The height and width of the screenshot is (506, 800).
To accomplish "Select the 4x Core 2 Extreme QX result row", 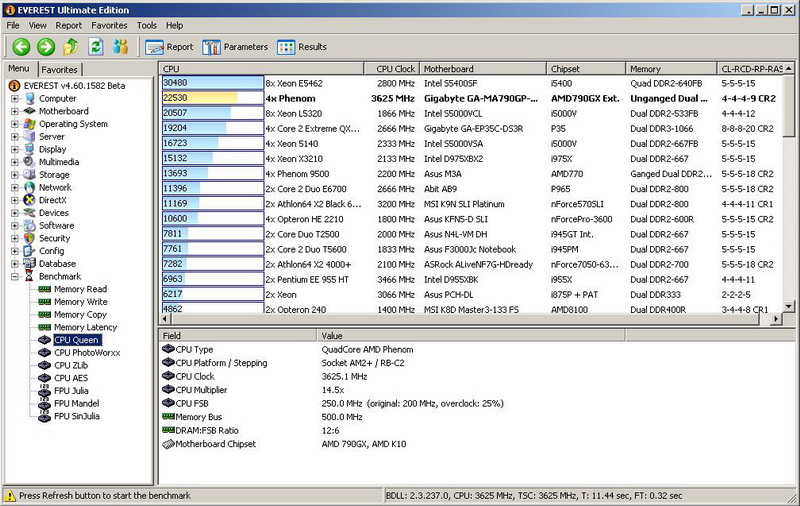I will [471, 129].
